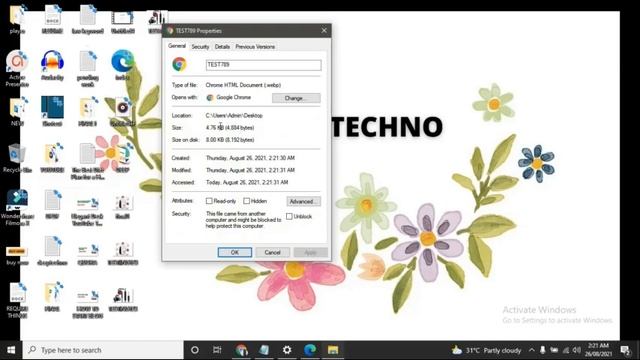Click "Chrome HTML Document (.webp)" file type text
640x360 pixels.
243,85
